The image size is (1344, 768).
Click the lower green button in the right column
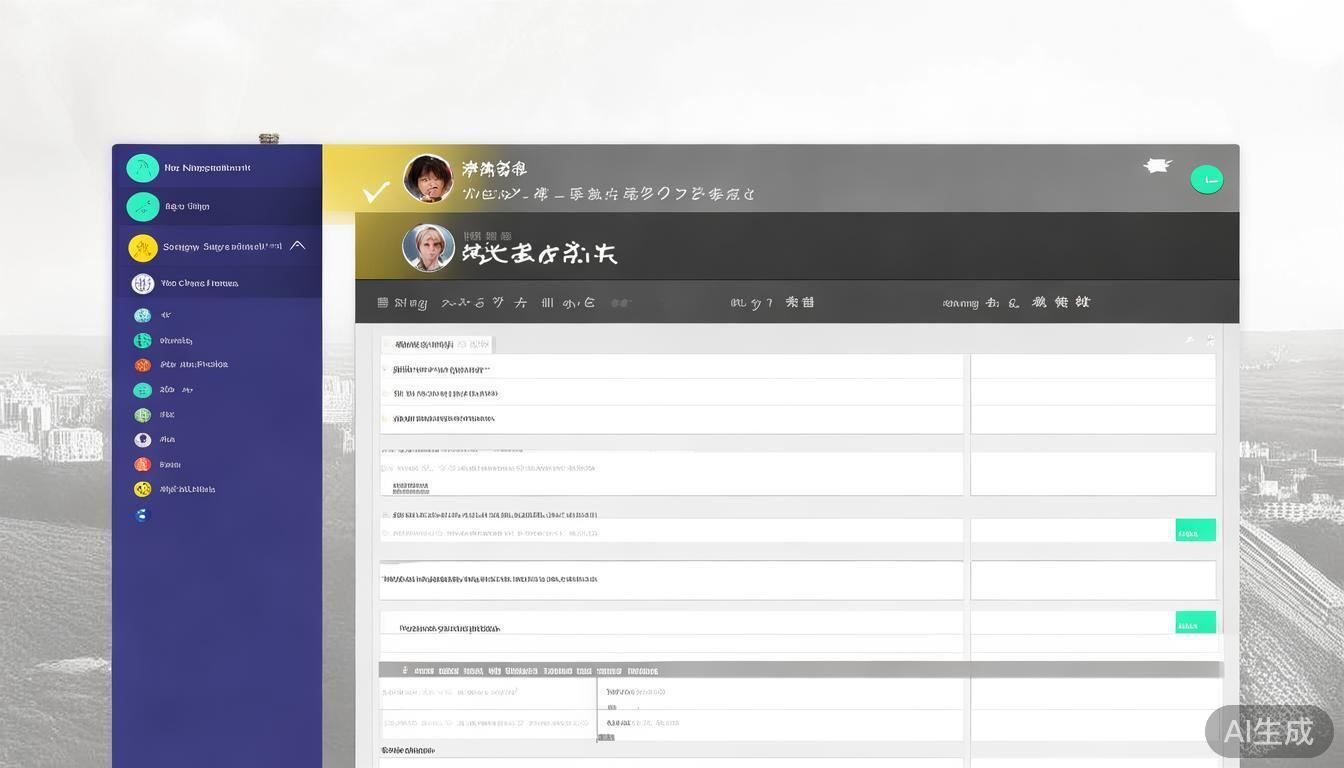coord(1195,622)
